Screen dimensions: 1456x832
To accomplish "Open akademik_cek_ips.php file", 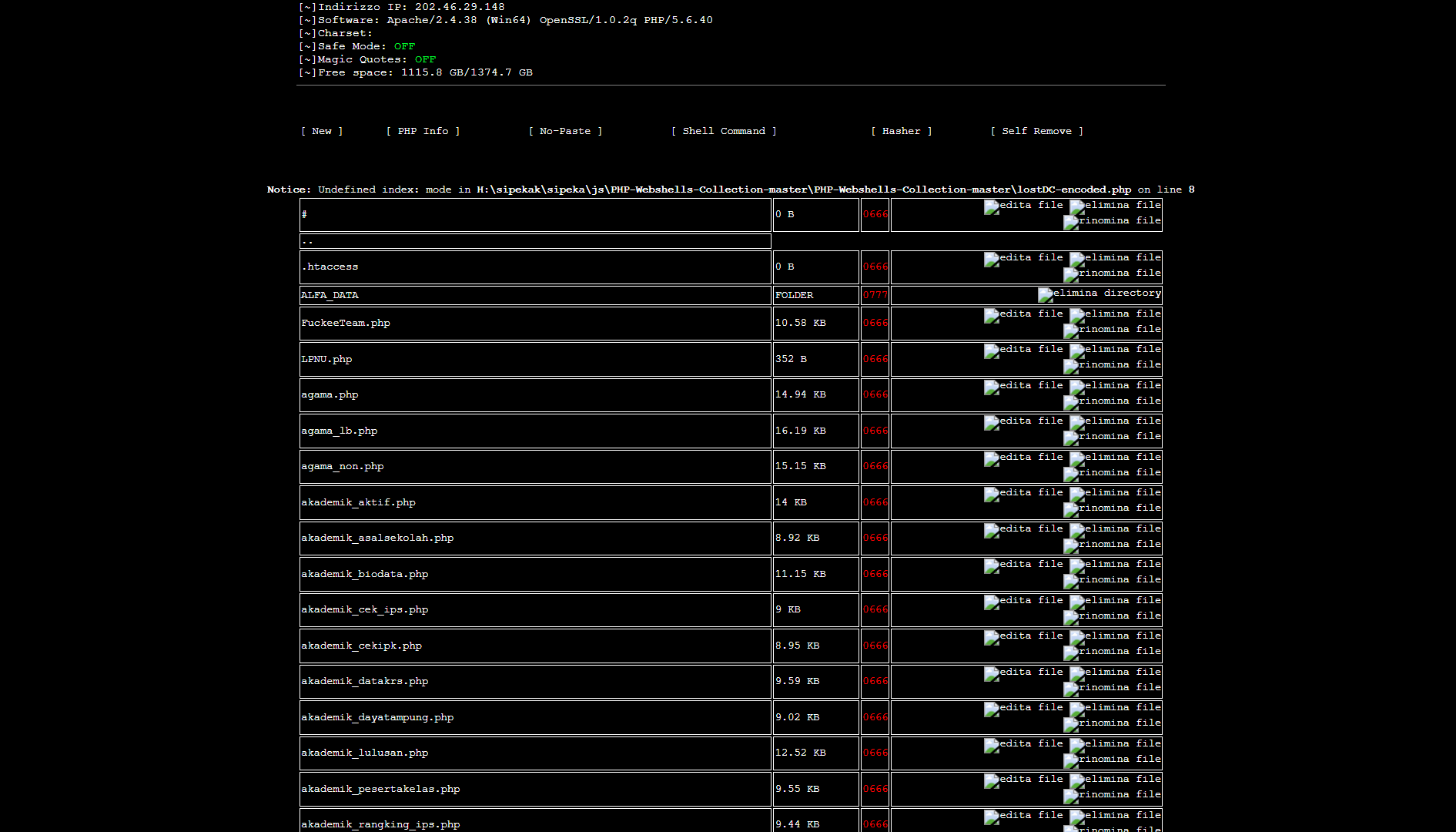I will [365, 609].
